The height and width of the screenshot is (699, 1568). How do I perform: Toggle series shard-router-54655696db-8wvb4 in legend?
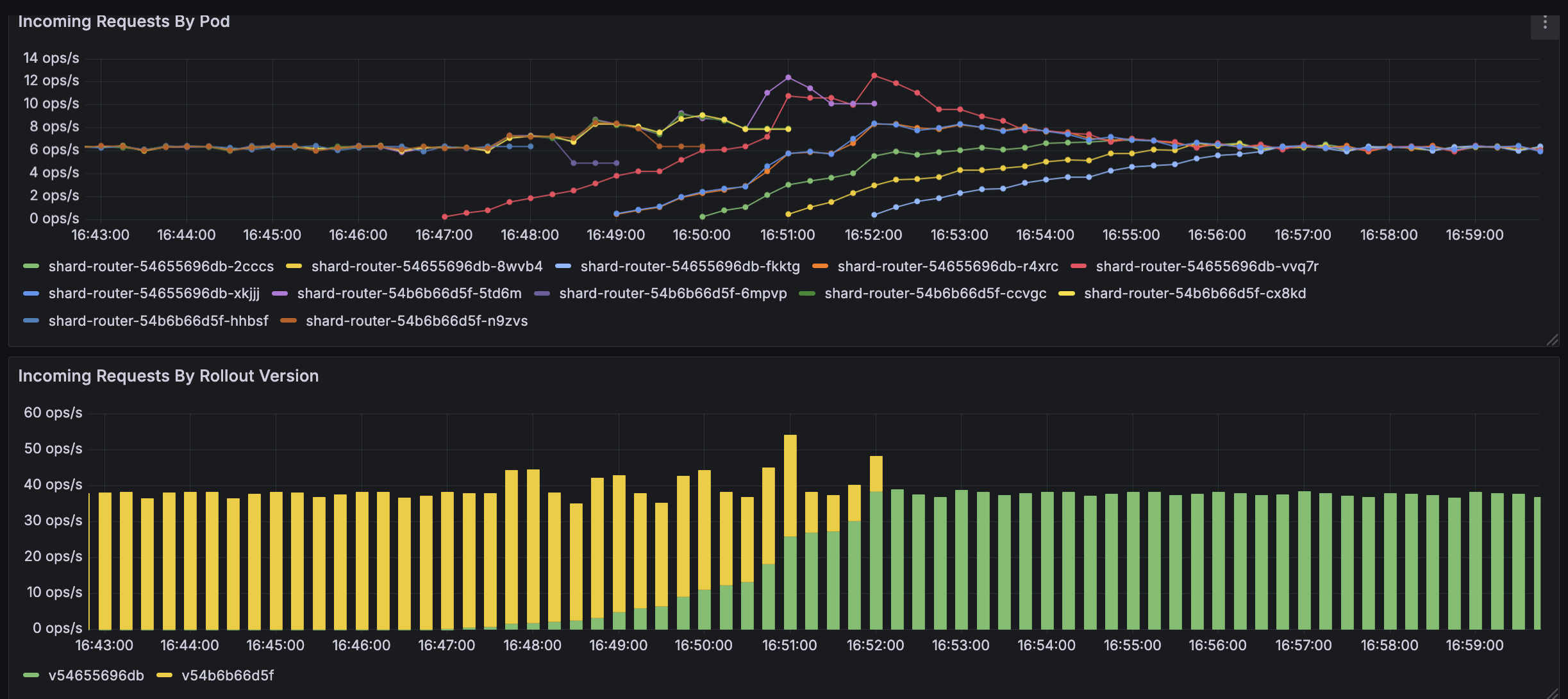click(426, 266)
